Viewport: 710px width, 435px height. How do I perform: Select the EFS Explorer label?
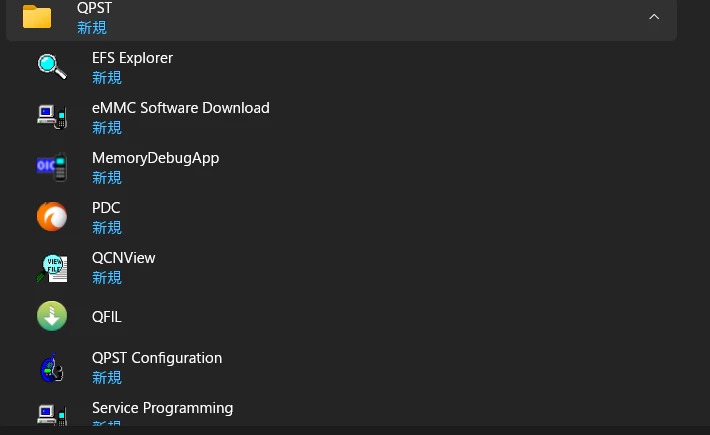point(132,58)
